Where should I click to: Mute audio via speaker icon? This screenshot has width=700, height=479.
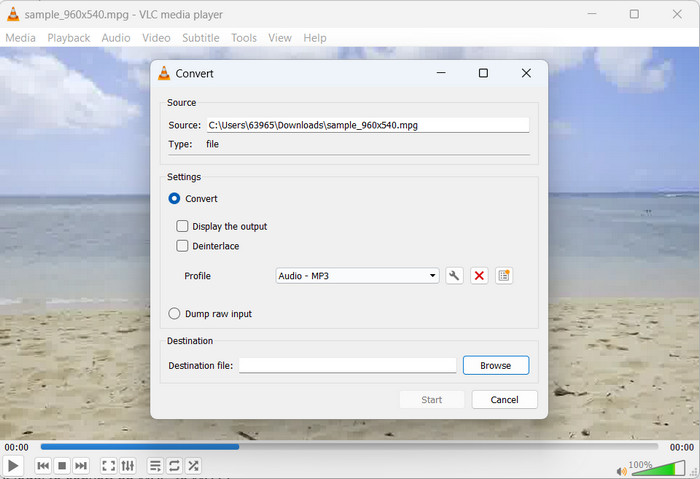pyautogui.click(x=622, y=470)
